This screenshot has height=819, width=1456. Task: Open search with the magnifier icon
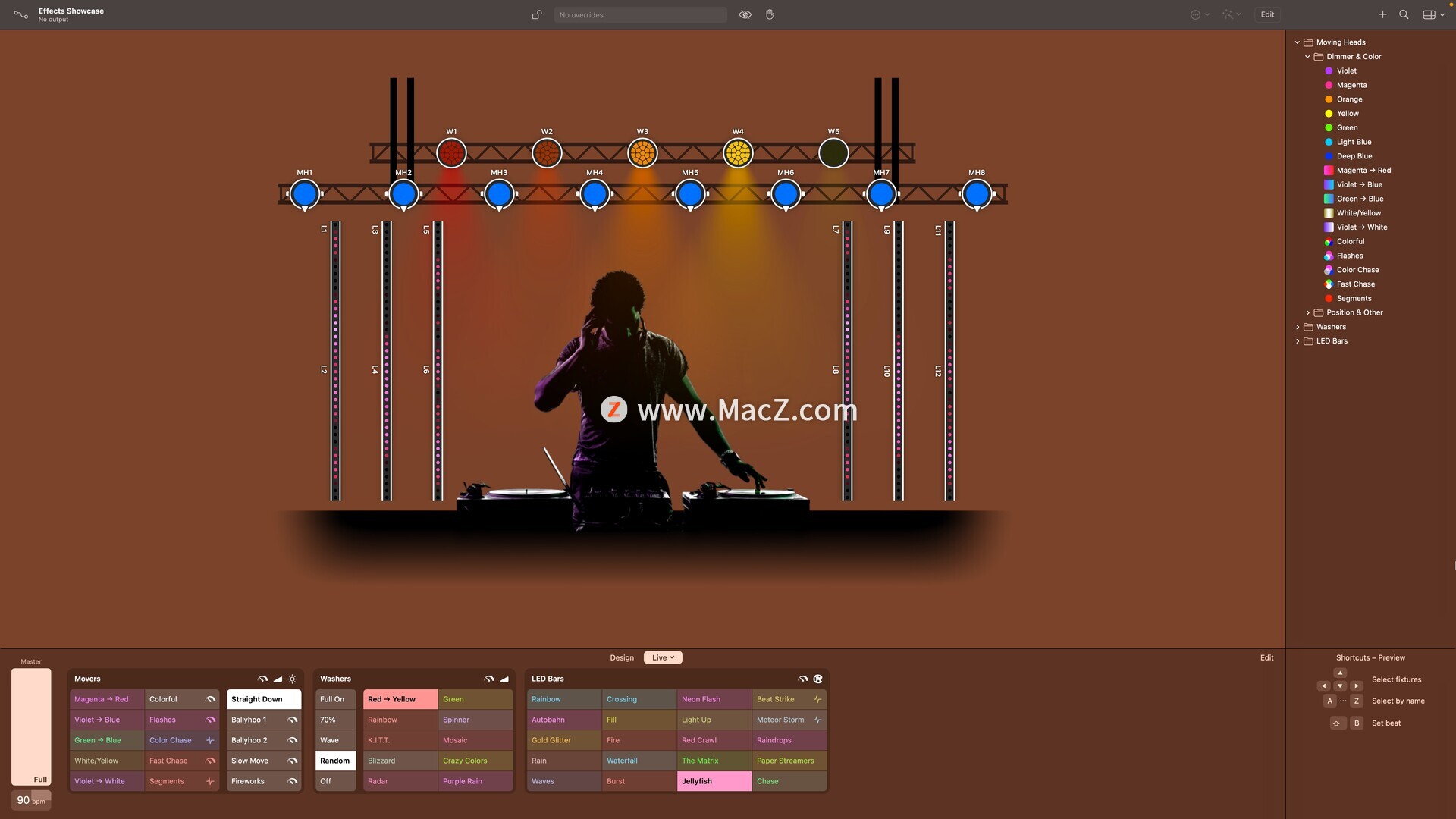click(x=1404, y=14)
